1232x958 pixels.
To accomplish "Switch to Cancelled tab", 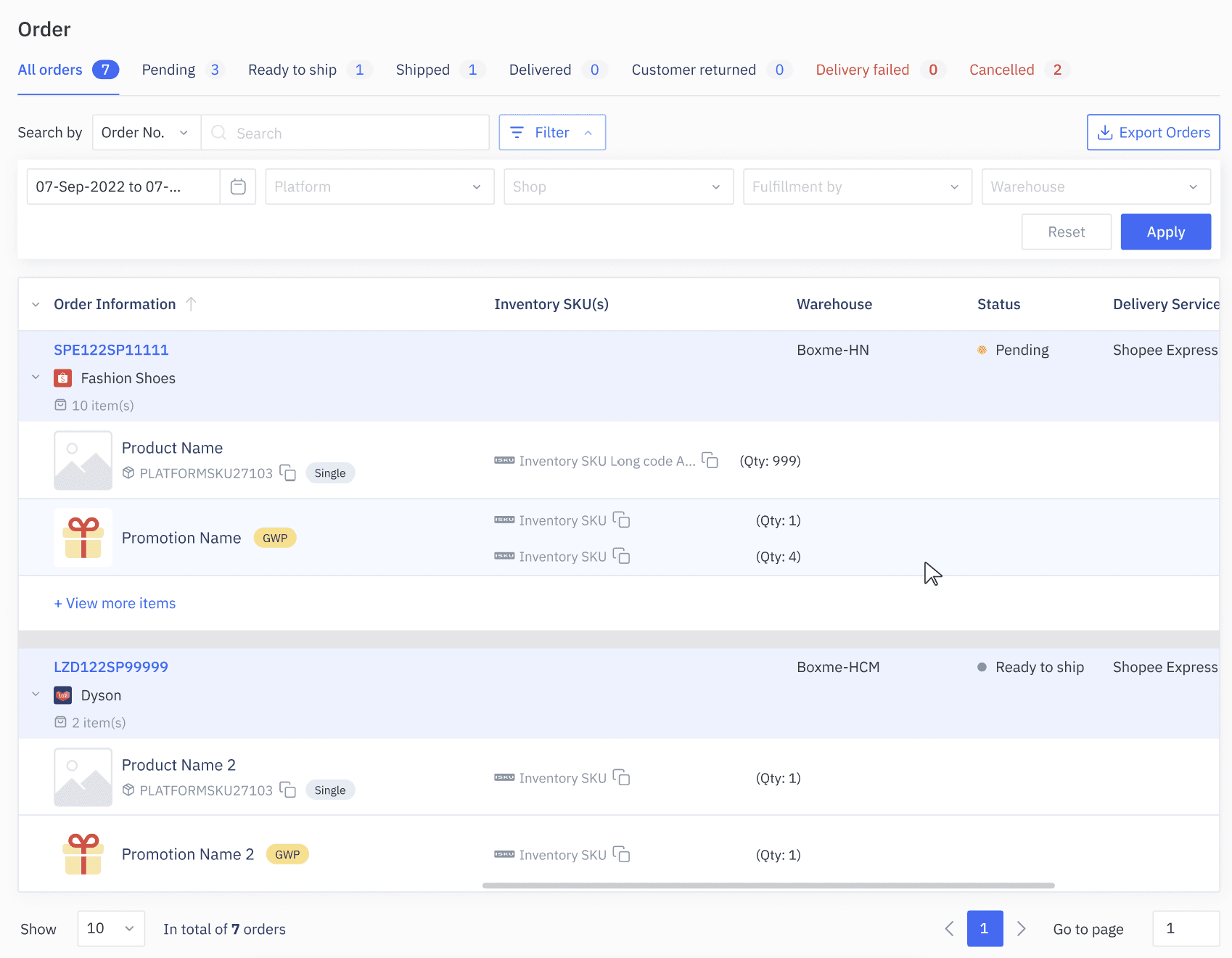I will (1019, 70).
